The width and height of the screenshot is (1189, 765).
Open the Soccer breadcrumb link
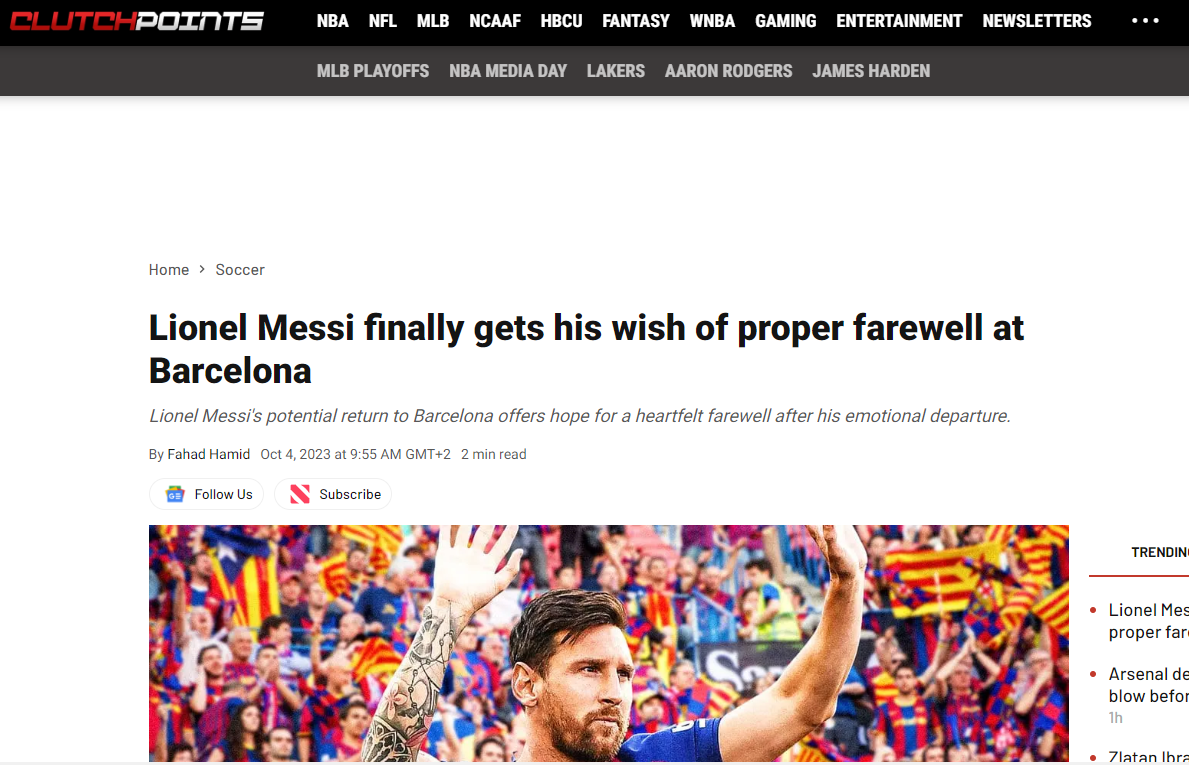pyautogui.click(x=240, y=270)
